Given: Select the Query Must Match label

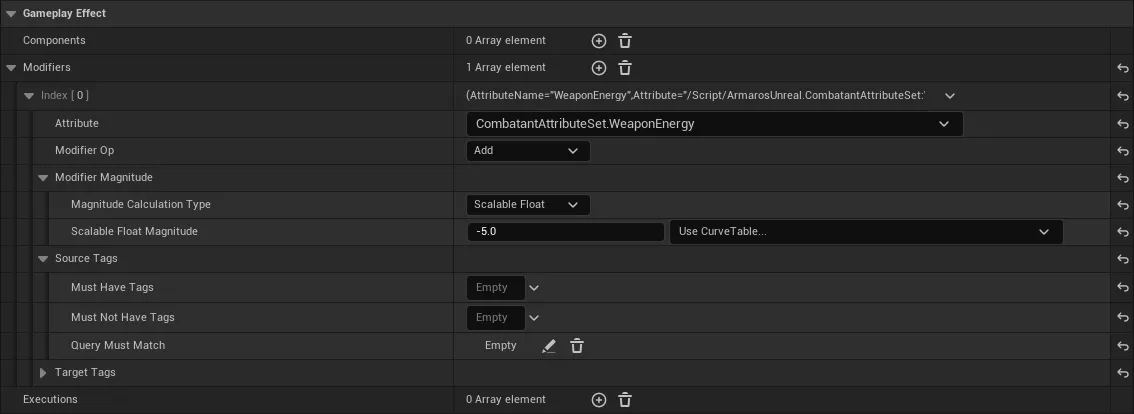Looking at the screenshot, I should 118,345.
